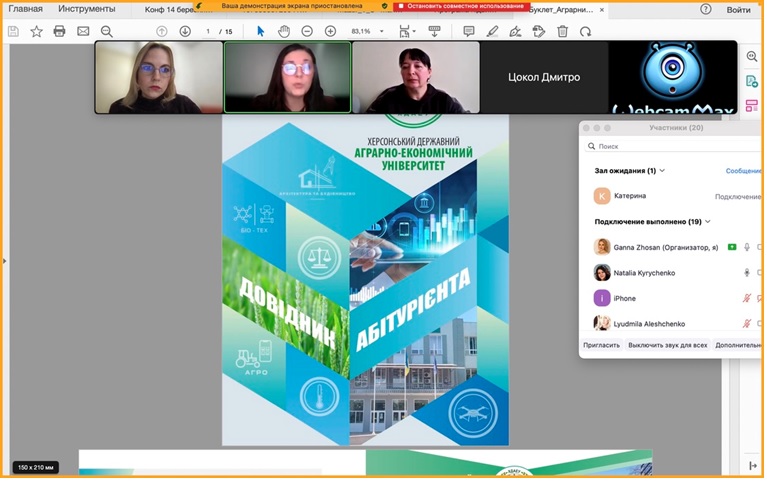Close the Буклет_Аграрни document tab
The image size is (767, 481).
click(x=602, y=9)
